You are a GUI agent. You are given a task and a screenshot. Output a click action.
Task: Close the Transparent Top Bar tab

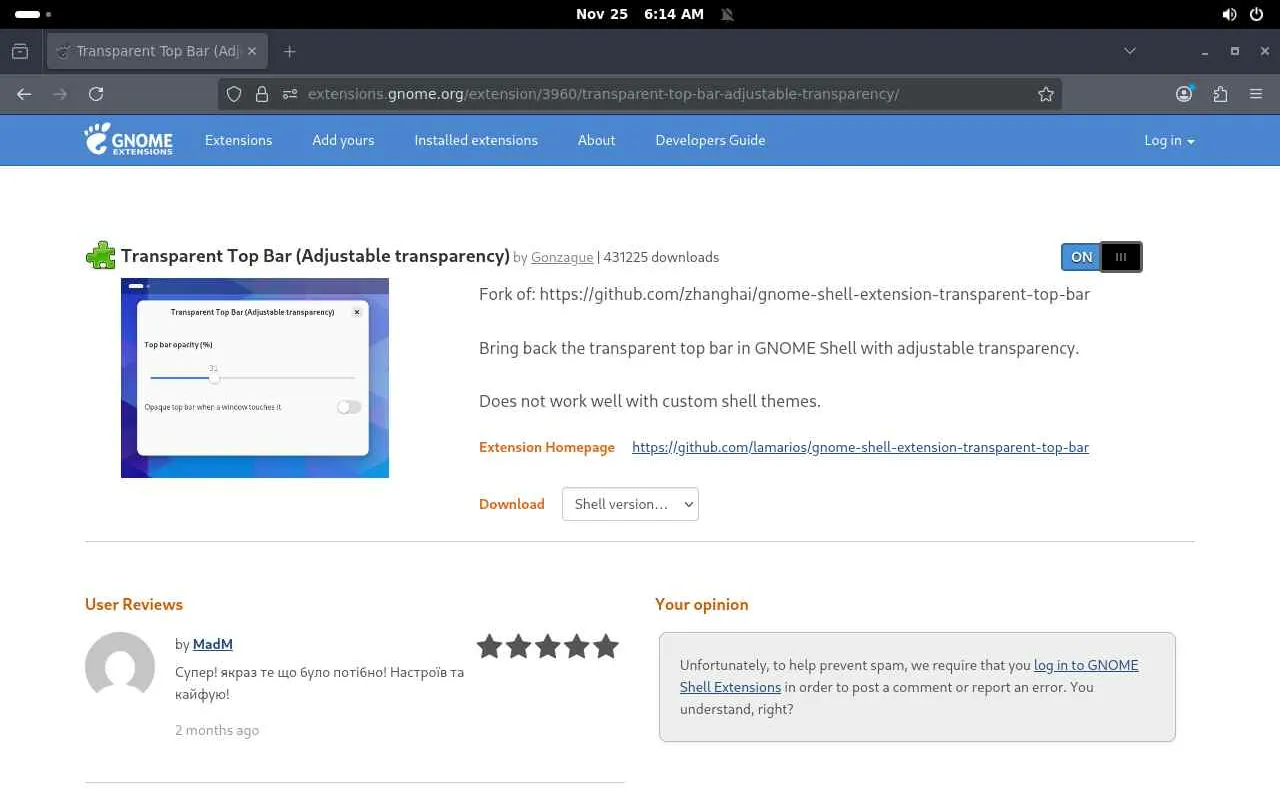coord(252,51)
